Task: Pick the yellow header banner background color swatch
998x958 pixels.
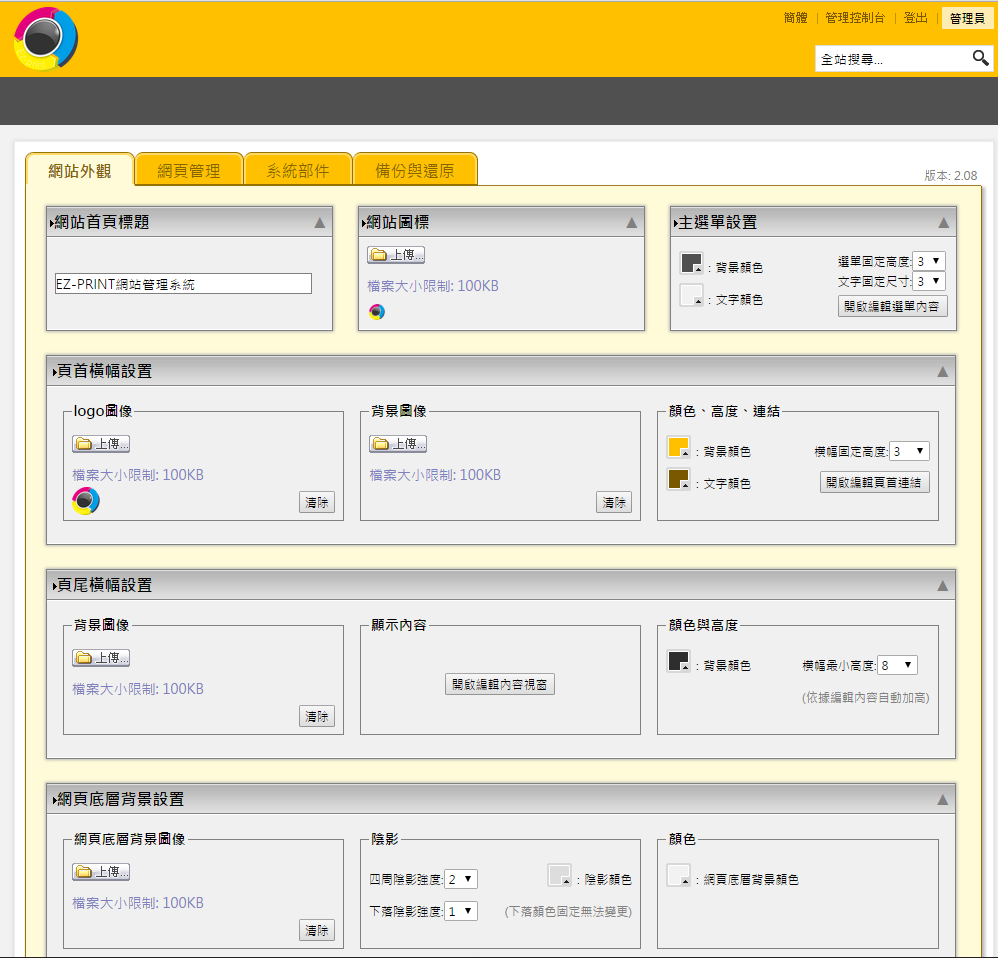Action: point(679,448)
